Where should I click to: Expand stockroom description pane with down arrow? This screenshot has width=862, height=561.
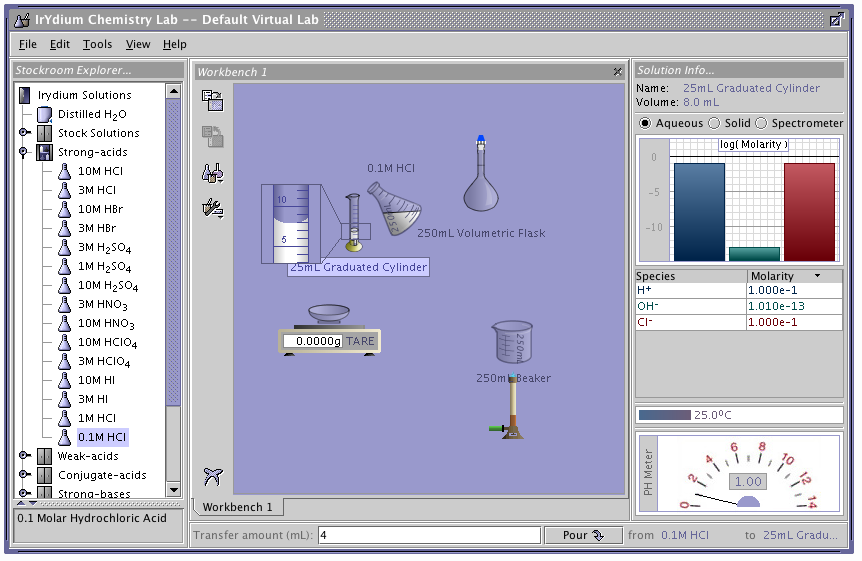tap(33, 503)
